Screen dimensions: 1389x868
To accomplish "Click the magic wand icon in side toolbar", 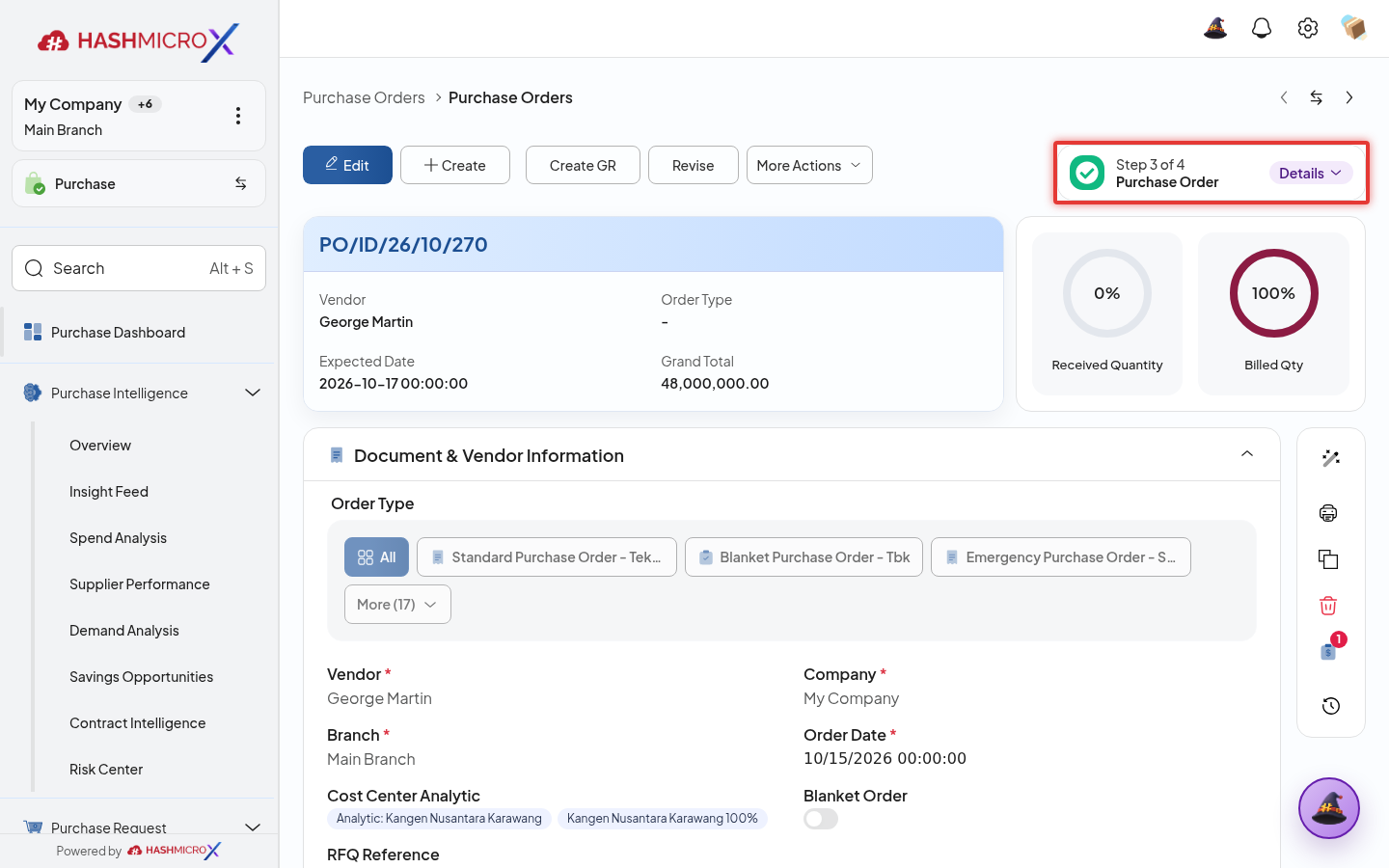I will 1331,458.
